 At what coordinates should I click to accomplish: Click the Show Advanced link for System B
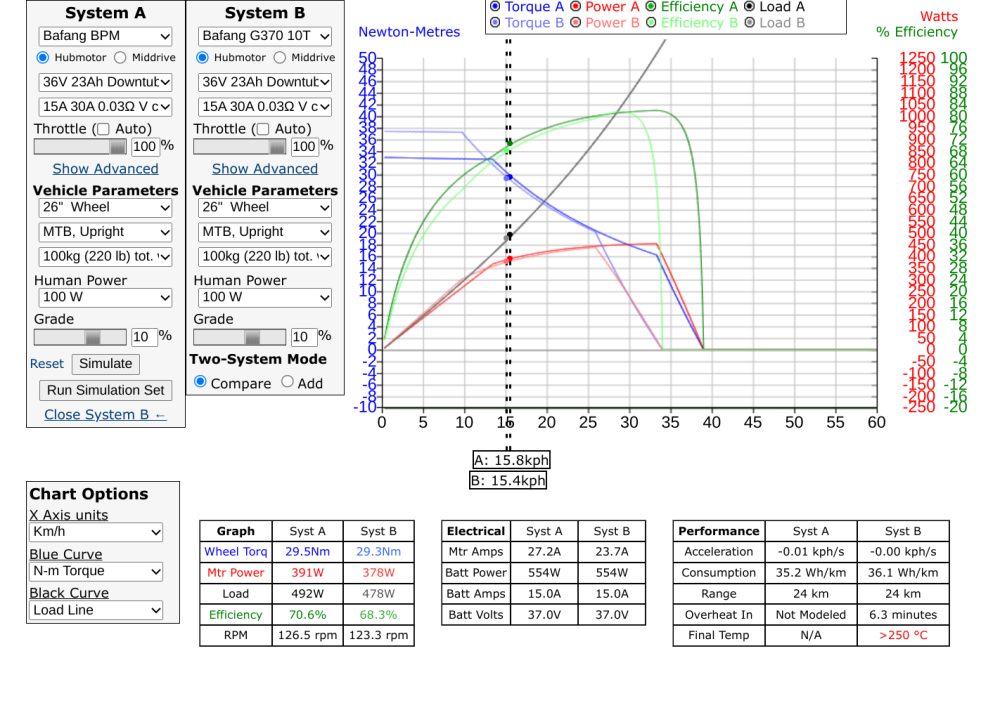coord(264,168)
